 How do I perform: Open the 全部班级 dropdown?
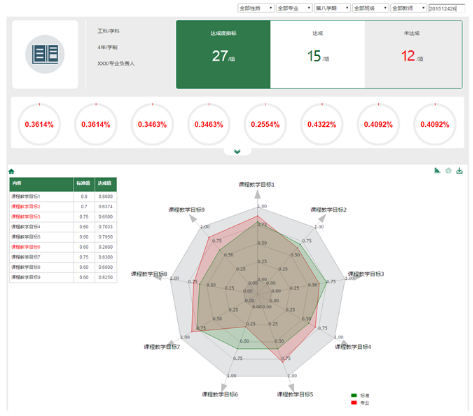[x=370, y=8]
